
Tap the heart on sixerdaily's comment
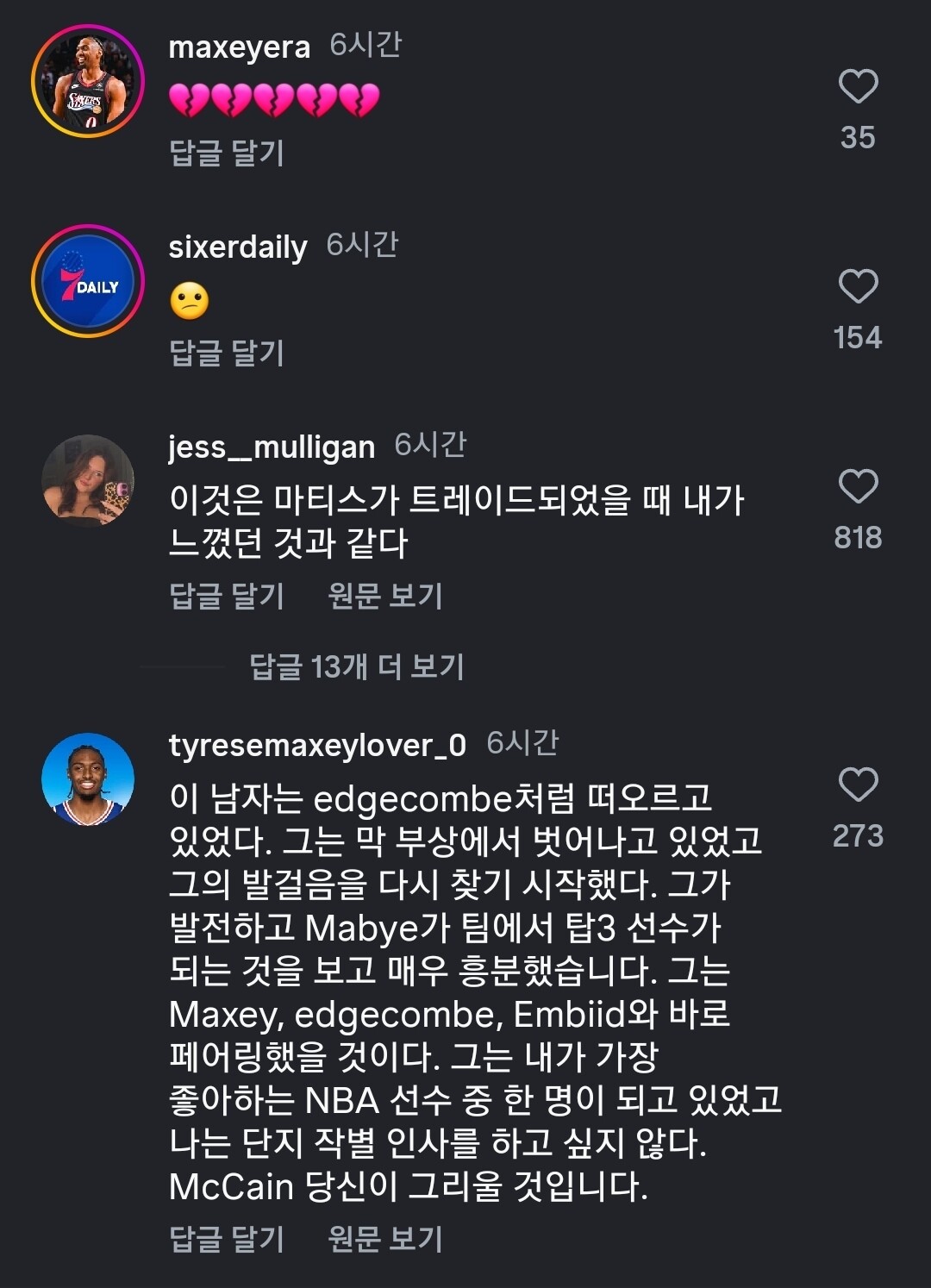coord(858,286)
